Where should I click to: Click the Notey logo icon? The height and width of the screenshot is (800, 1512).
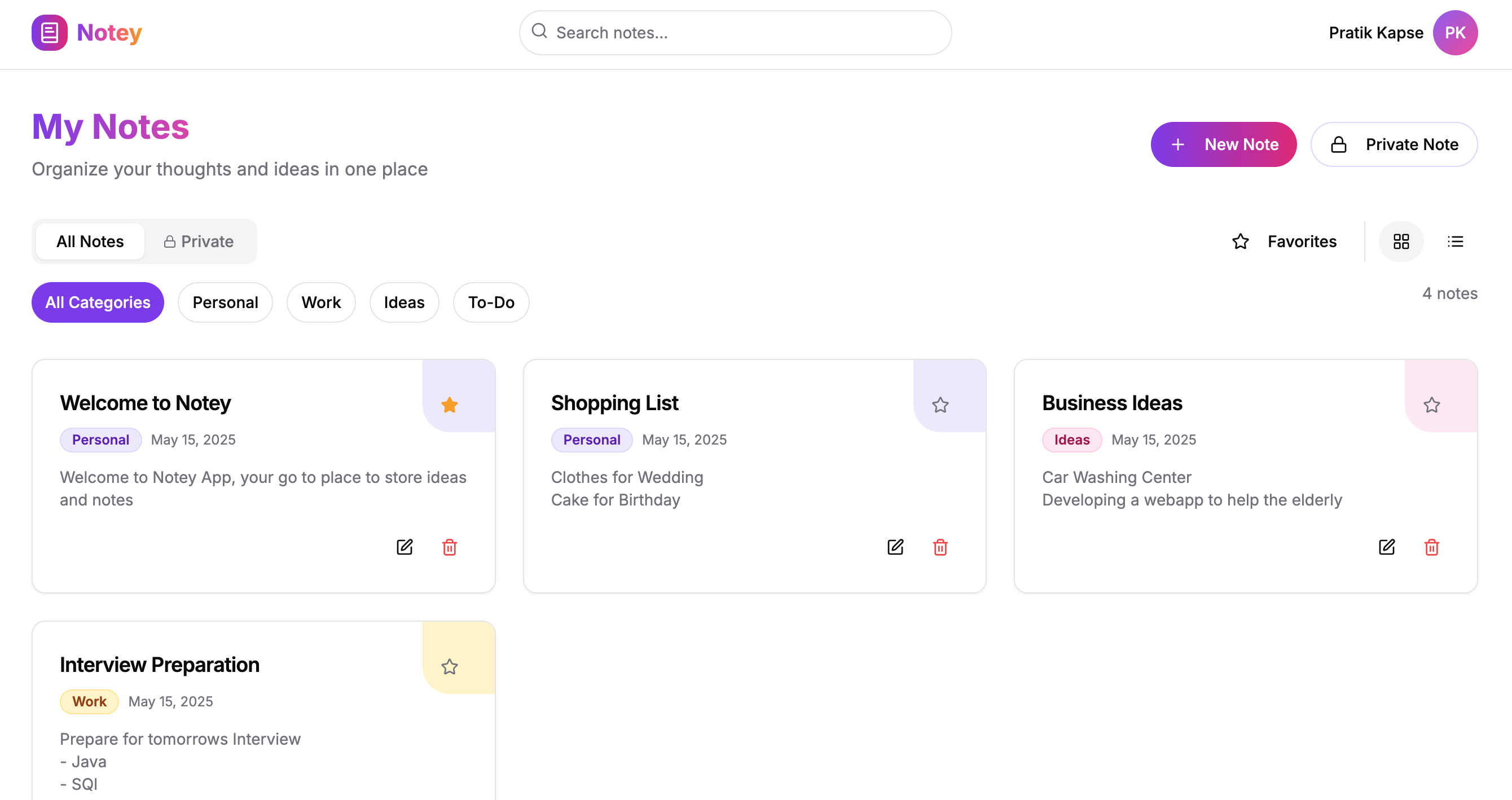[49, 33]
